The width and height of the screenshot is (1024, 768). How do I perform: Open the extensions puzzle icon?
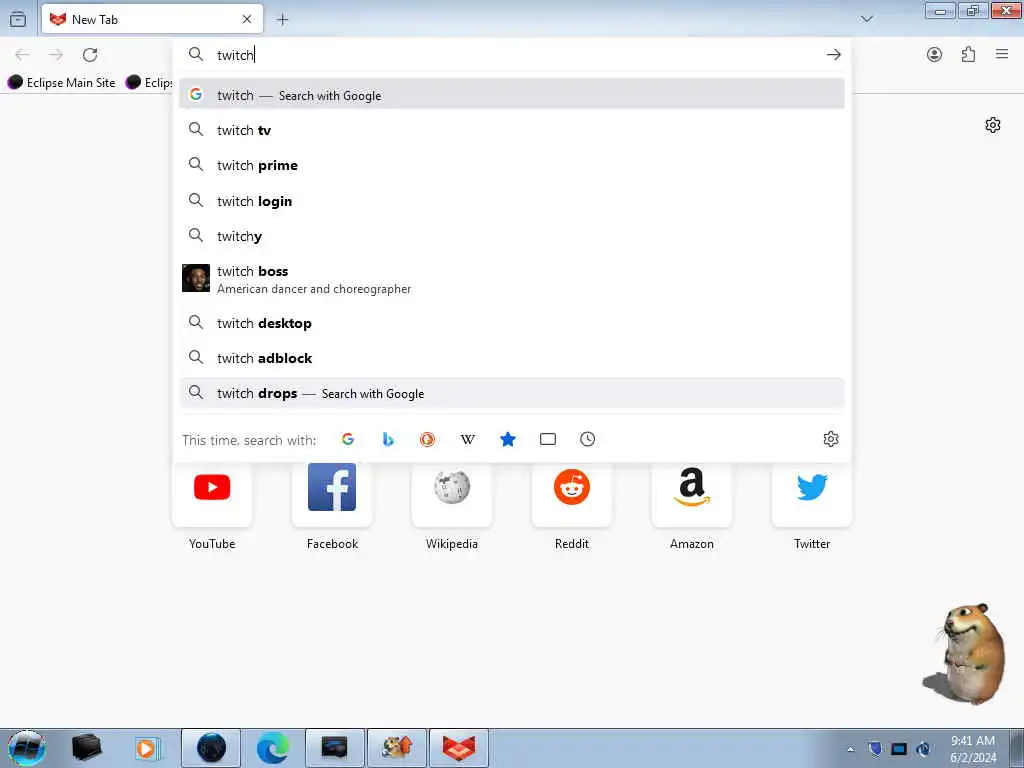click(968, 55)
